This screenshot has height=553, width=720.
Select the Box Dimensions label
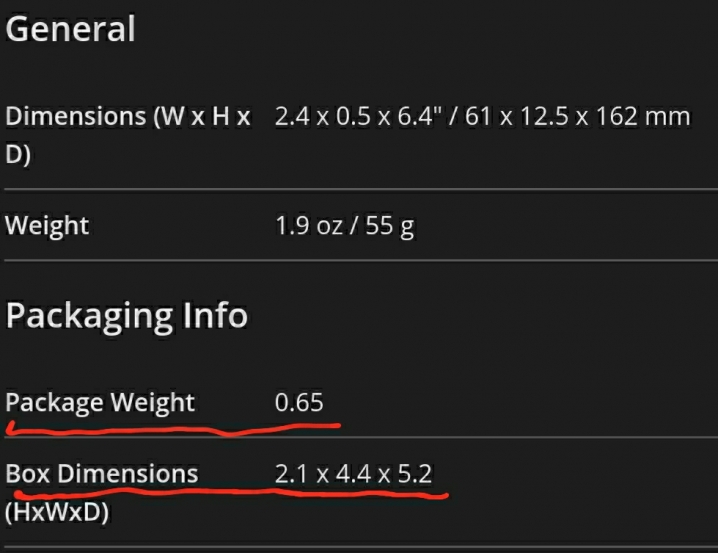coord(102,474)
